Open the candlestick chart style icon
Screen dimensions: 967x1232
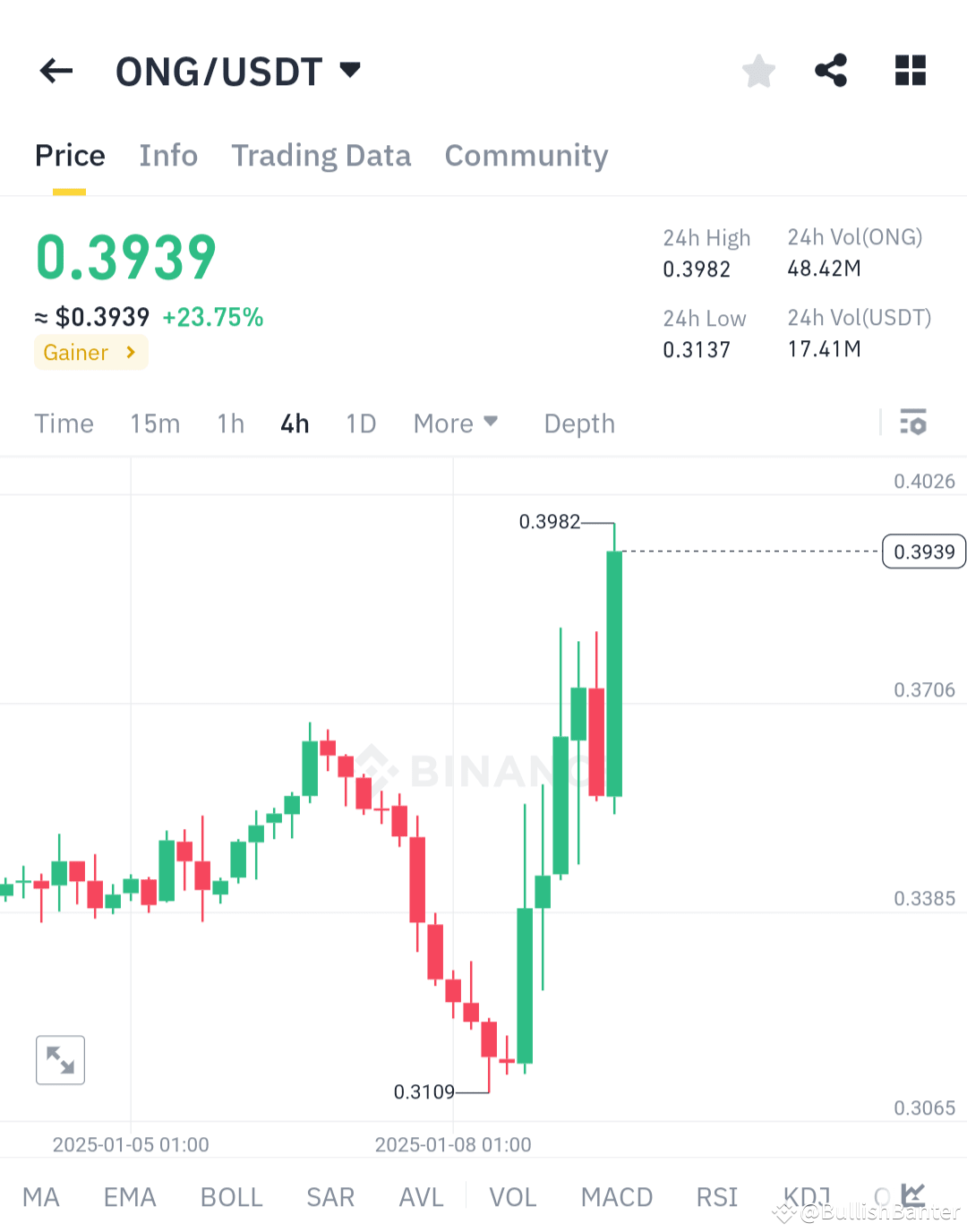pos(911,1194)
